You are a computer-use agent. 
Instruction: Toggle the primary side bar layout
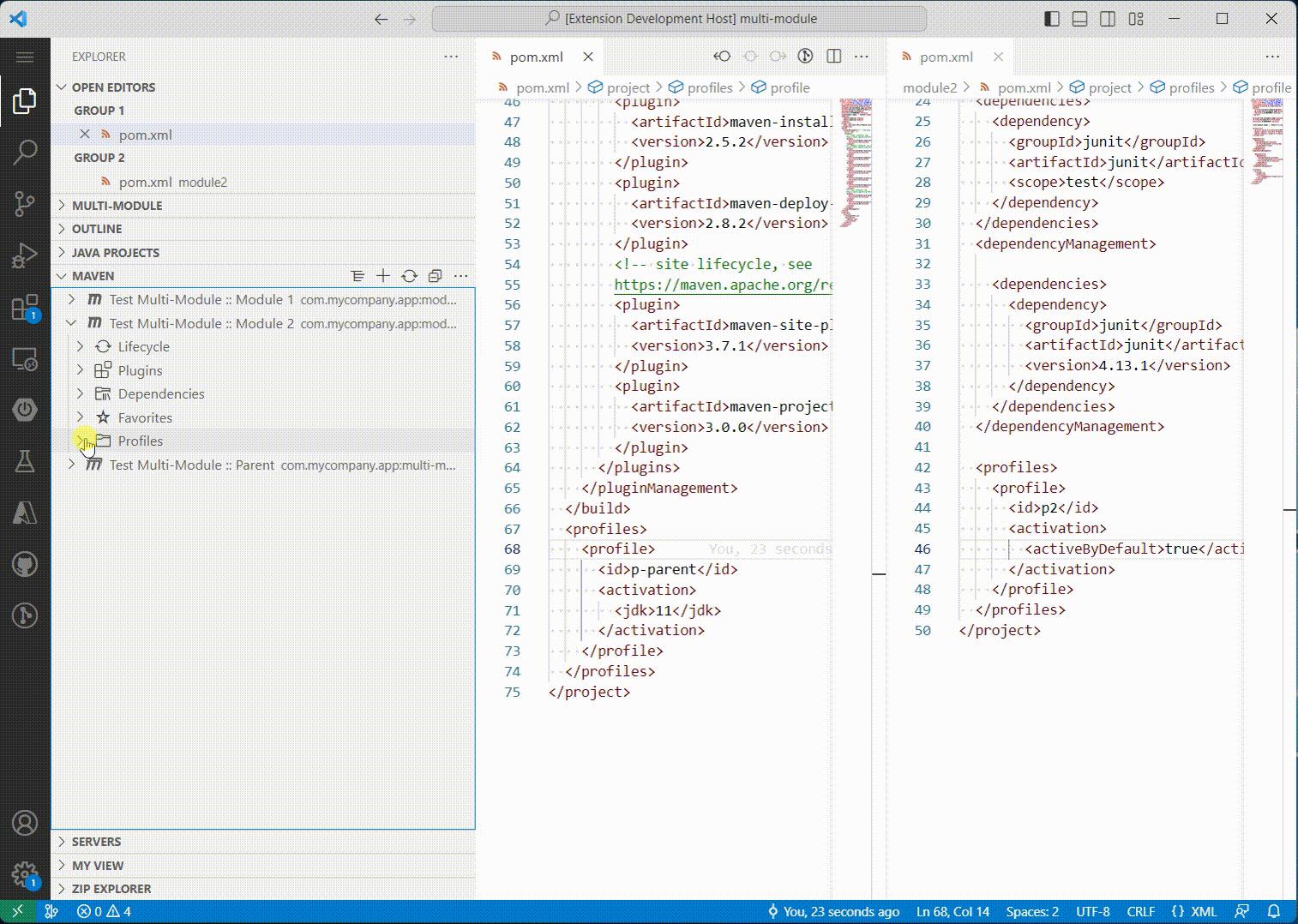[x=1052, y=19]
